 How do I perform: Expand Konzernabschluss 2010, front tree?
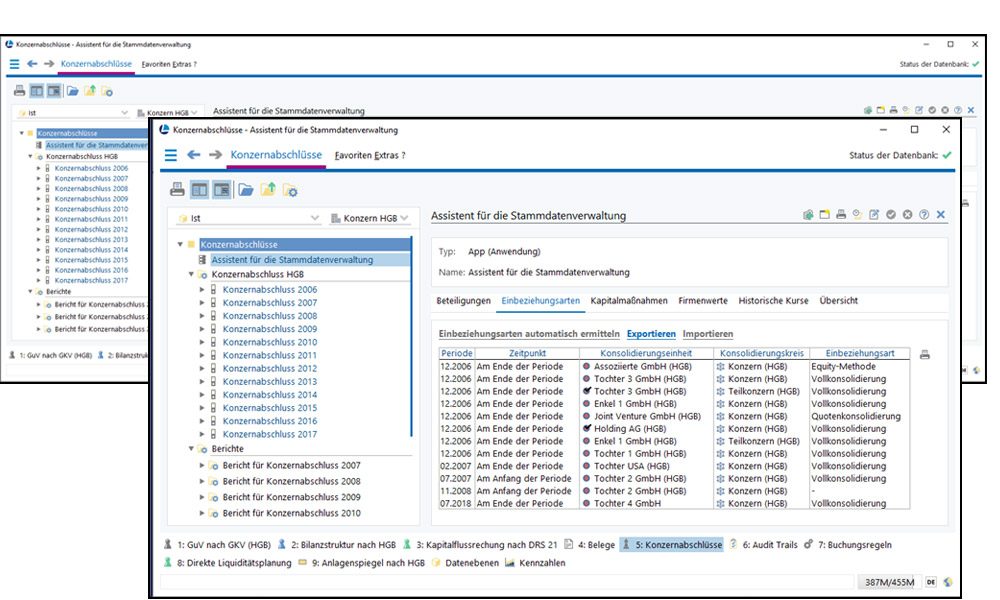tap(202, 342)
